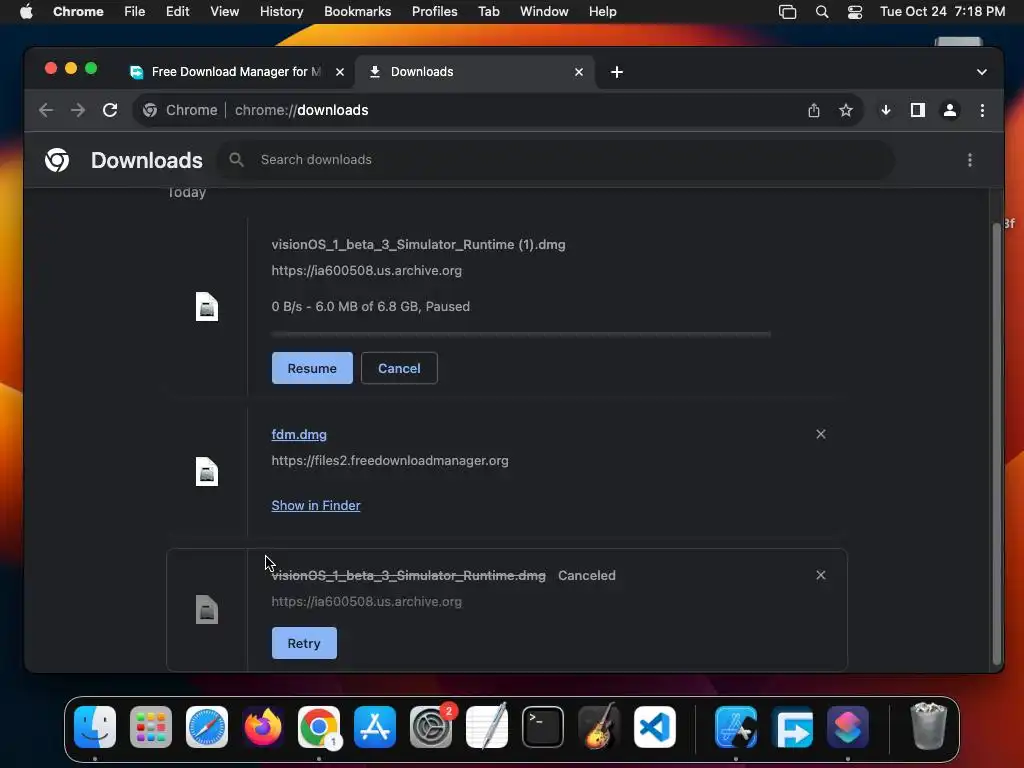1024x768 pixels.
Task: Open Downloads page more actions menu
Action: [970, 160]
